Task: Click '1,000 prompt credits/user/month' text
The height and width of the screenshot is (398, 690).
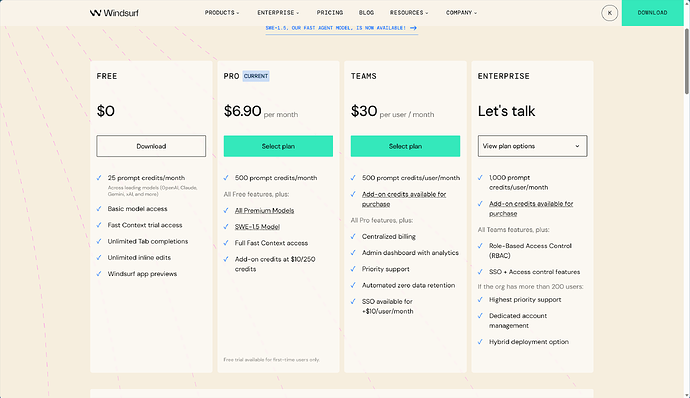Action: coord(518,182)
